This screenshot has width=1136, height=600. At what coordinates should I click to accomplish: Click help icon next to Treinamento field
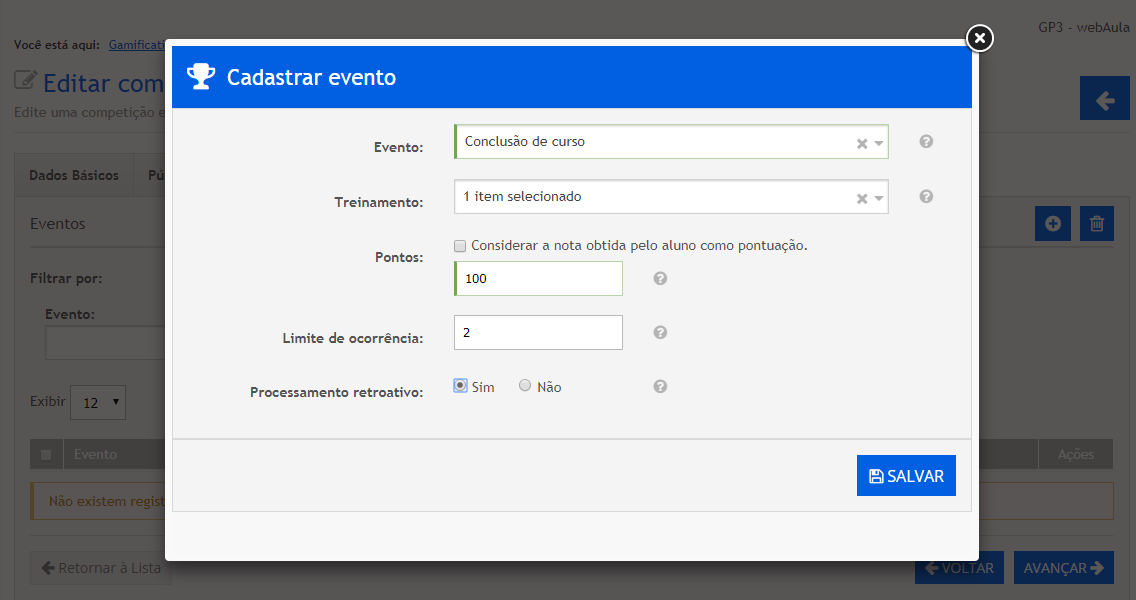[x=926, y=197]
